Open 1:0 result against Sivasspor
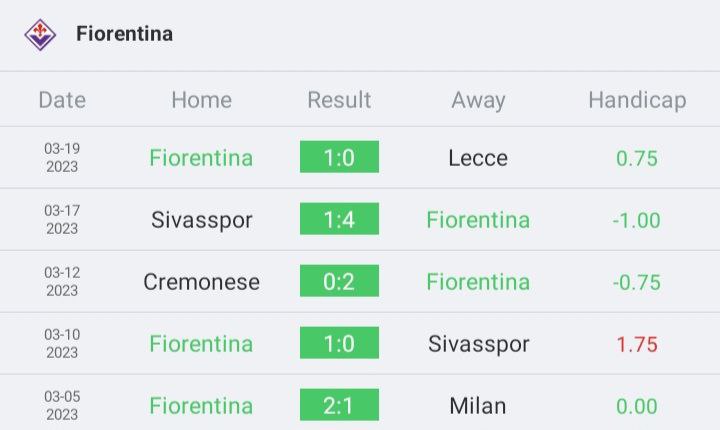The height and width of the screenshot is (430, 720). point(339,343)
